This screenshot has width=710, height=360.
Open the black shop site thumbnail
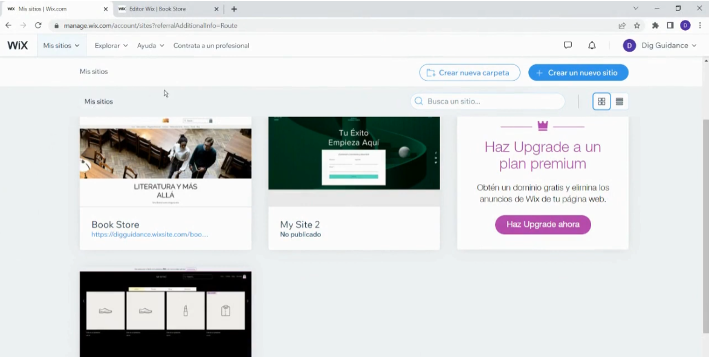point(166,314)
